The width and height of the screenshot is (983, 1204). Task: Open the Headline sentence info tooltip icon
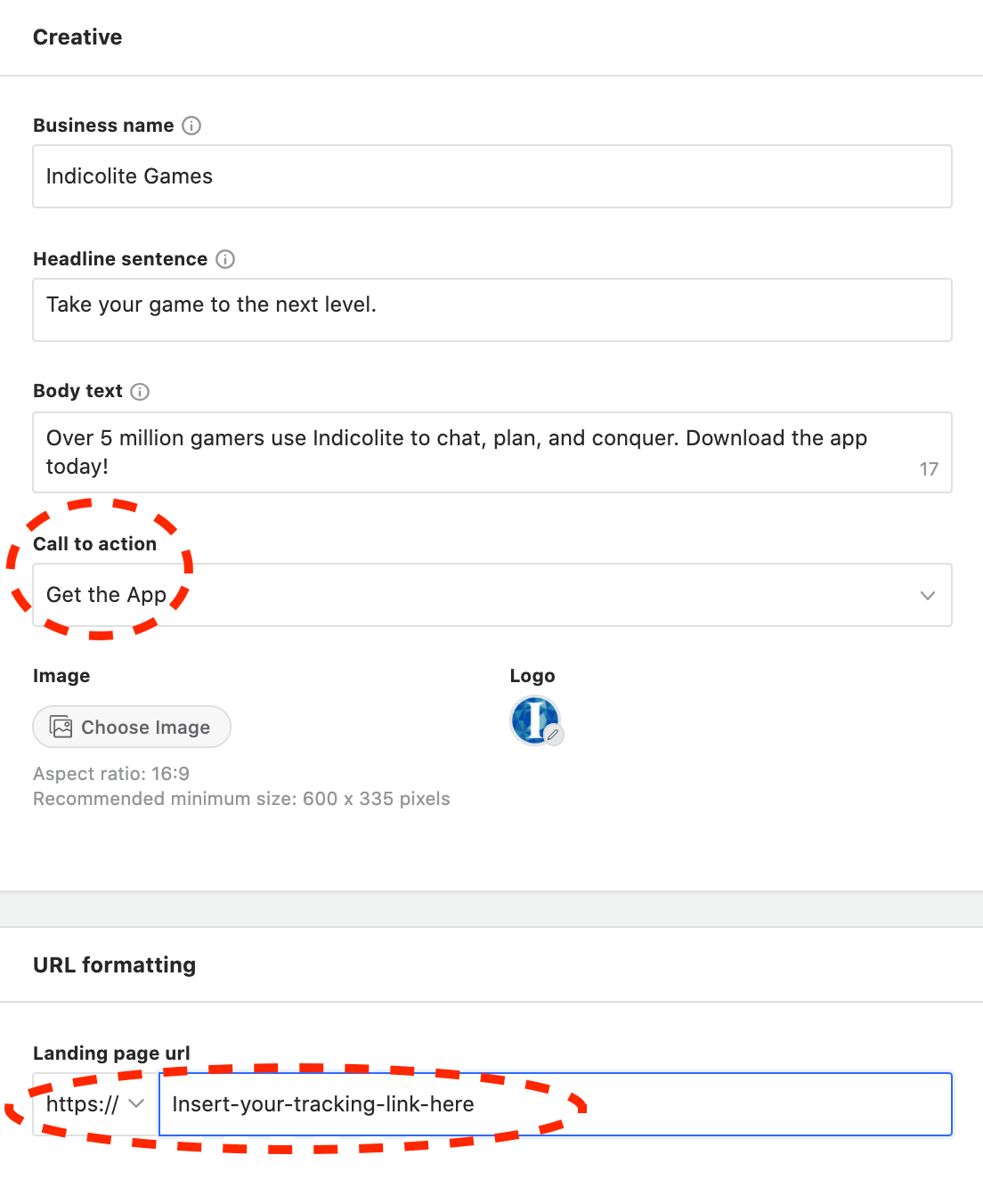[x=225, y=259]
